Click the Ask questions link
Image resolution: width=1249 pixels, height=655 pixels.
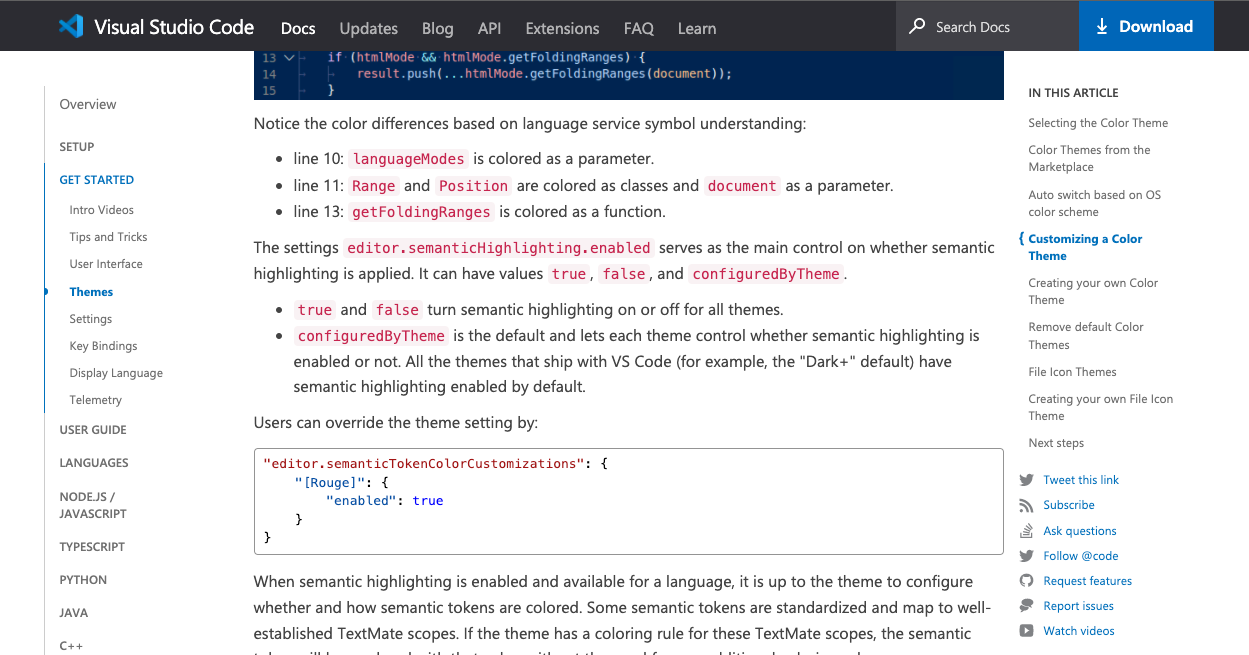1080,531
